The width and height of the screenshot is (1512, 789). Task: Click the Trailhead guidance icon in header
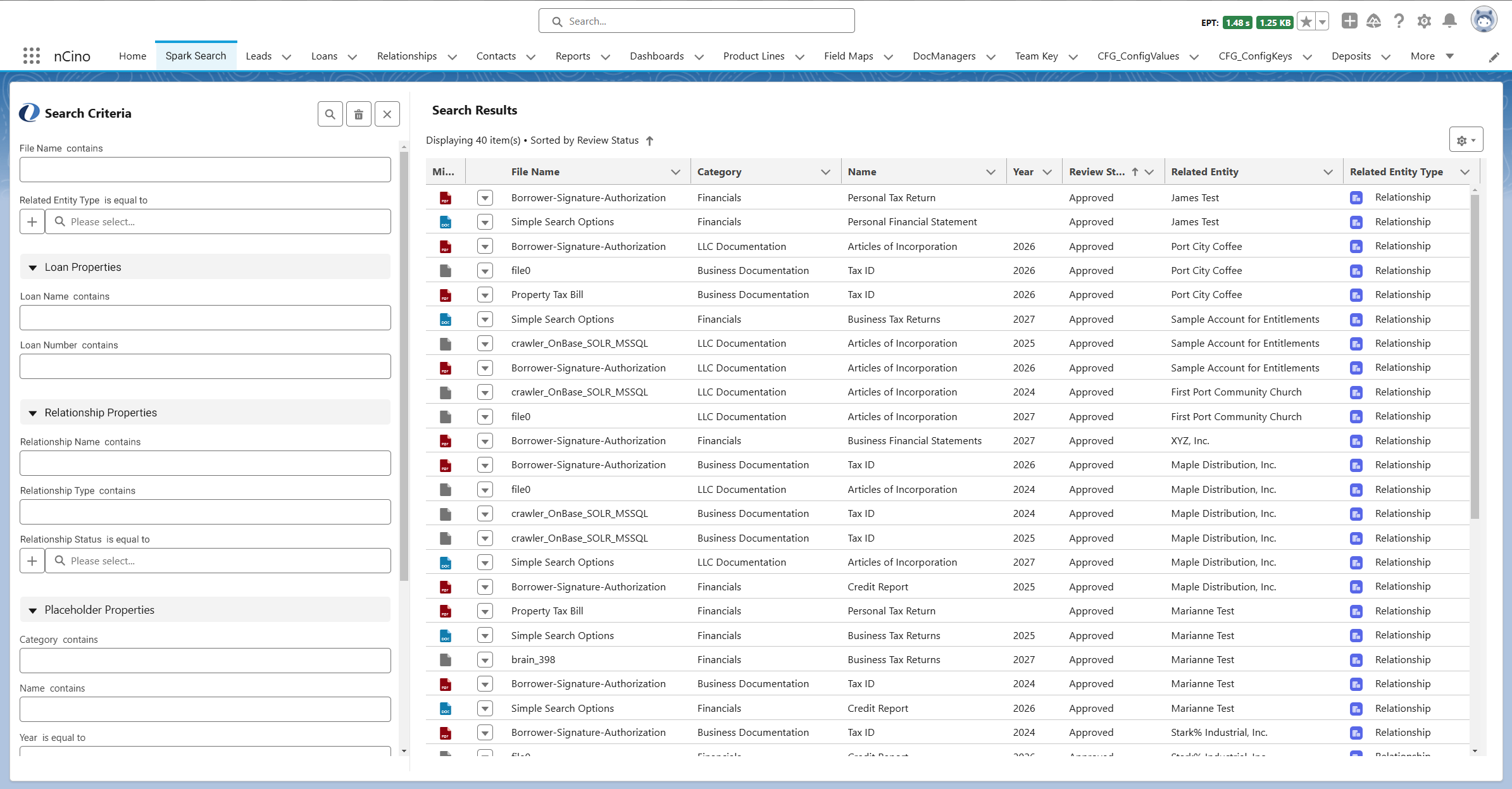pyautogui.click(x=1373, y=21)
